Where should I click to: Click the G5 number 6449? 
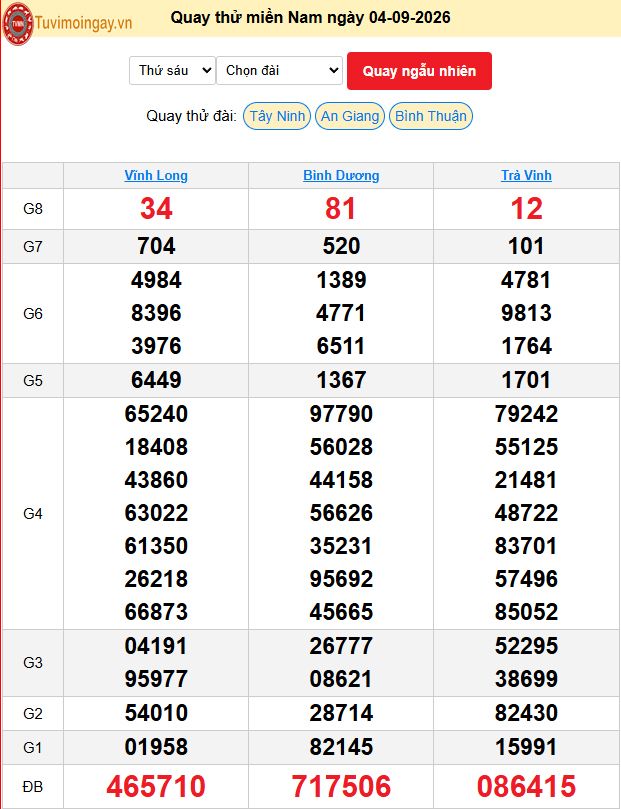pos(156,380)
